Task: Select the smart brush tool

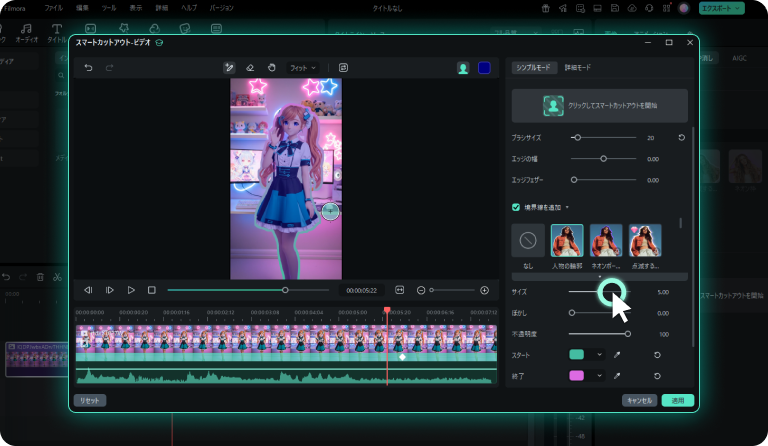Action: tap(229, 68)
